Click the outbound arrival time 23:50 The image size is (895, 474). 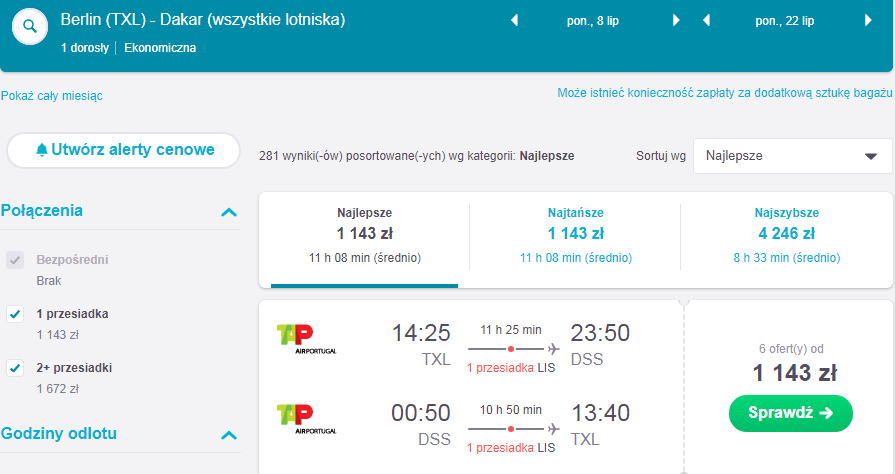[600, 333]
